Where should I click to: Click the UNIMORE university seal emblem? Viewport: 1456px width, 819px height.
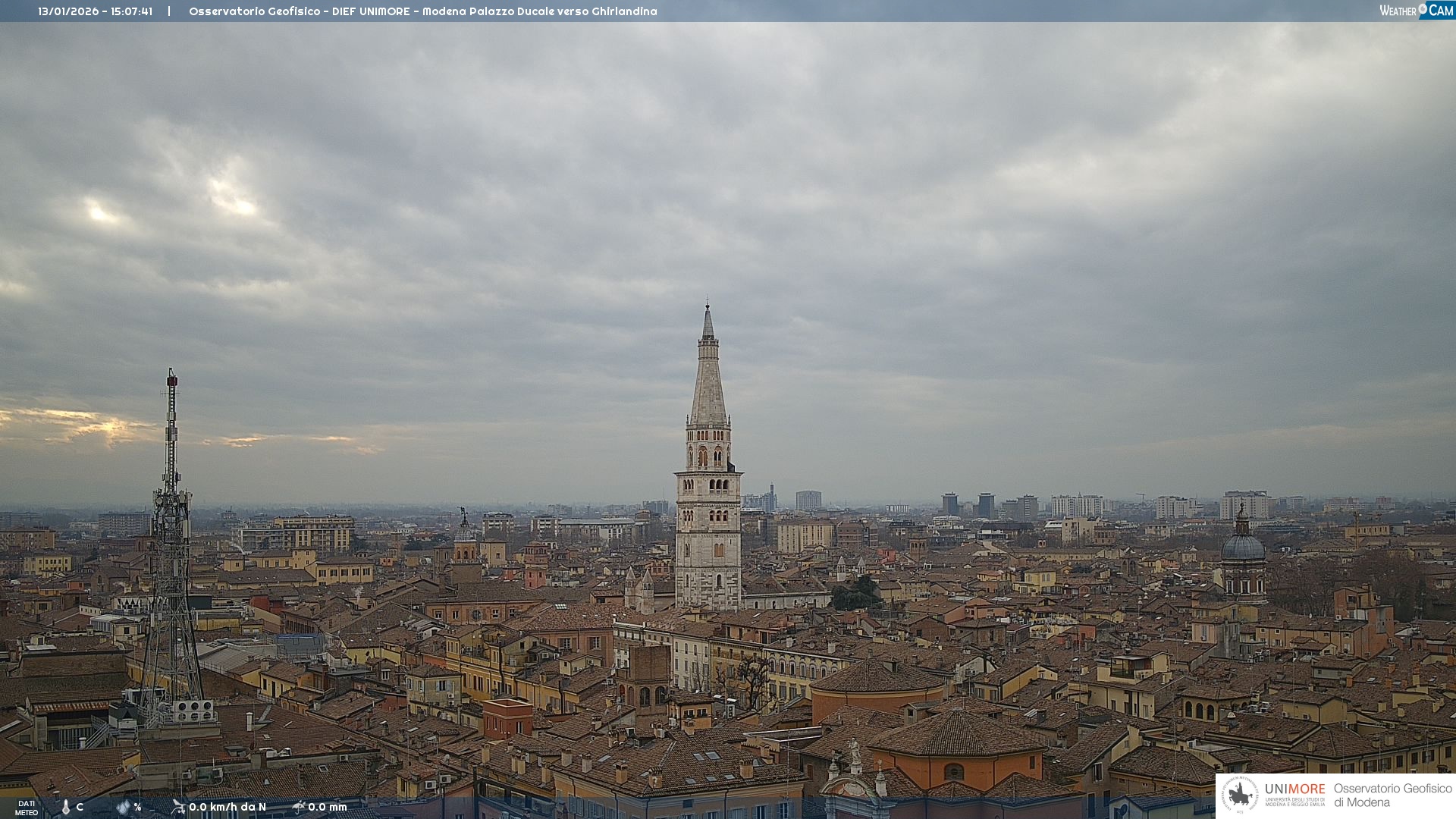pyautogui.click(x=1240, y=795)
